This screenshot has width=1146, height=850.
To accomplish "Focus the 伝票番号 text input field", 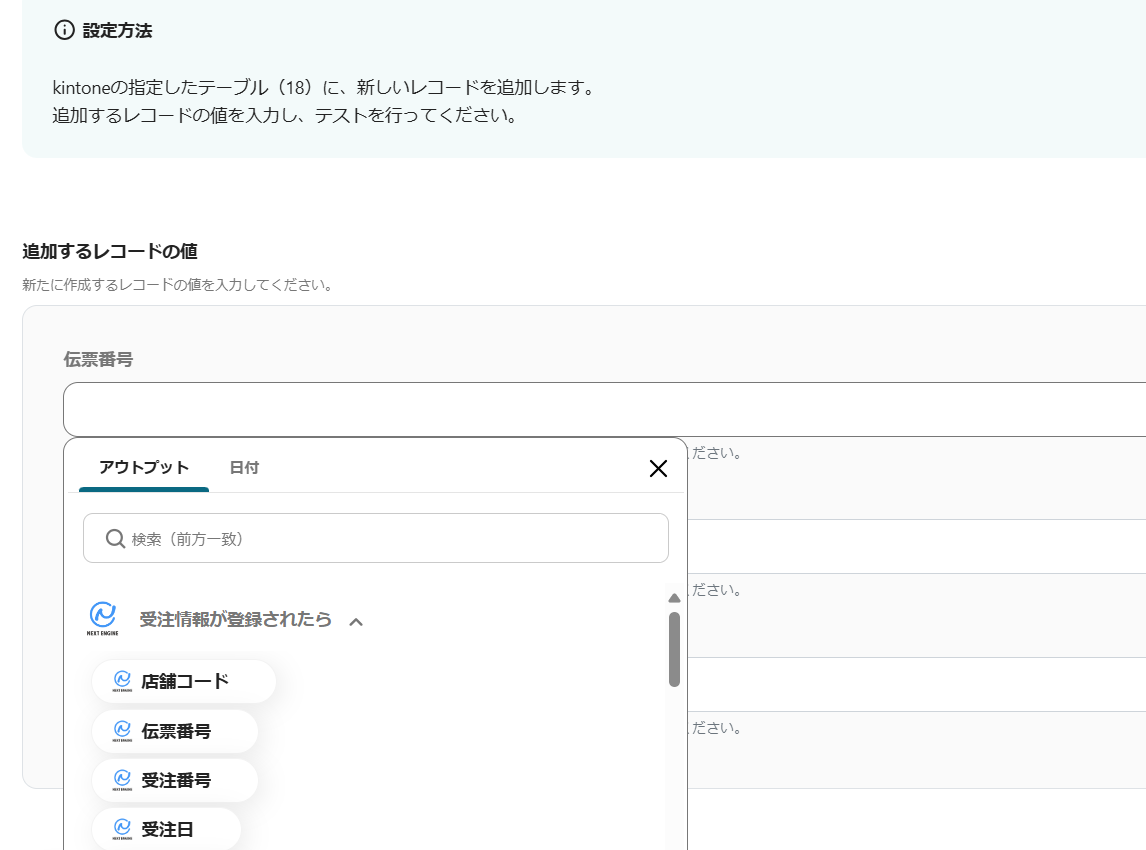I will pyautogui.click(x=600, y=409).
